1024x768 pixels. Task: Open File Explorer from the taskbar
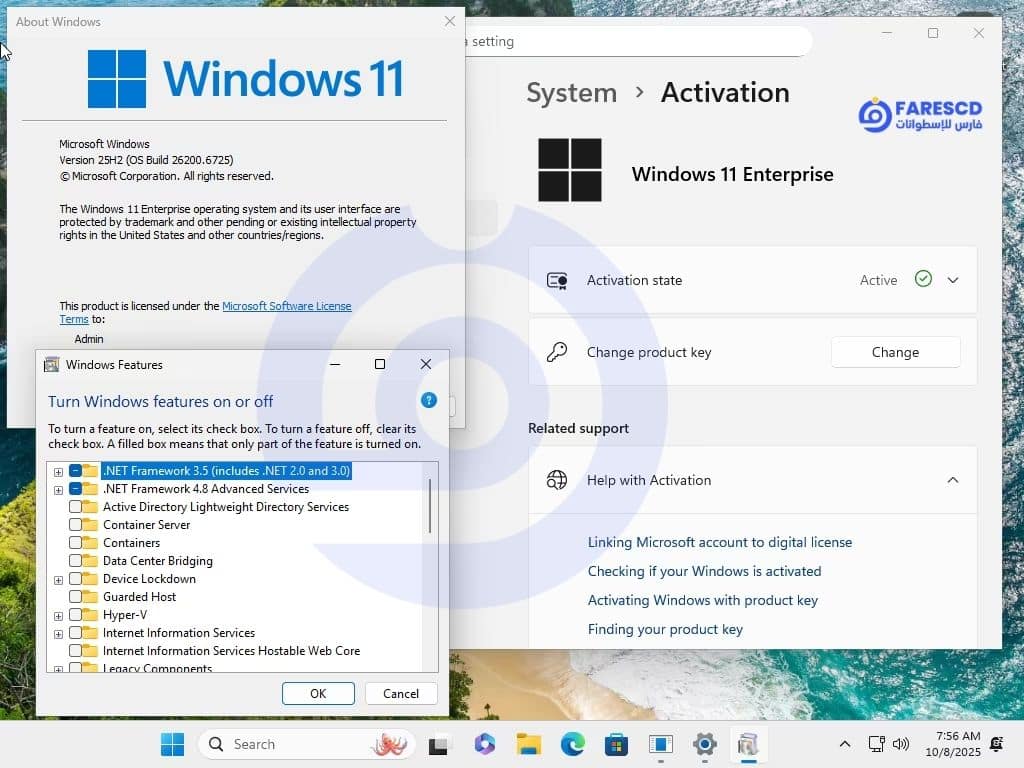[528, 744]
